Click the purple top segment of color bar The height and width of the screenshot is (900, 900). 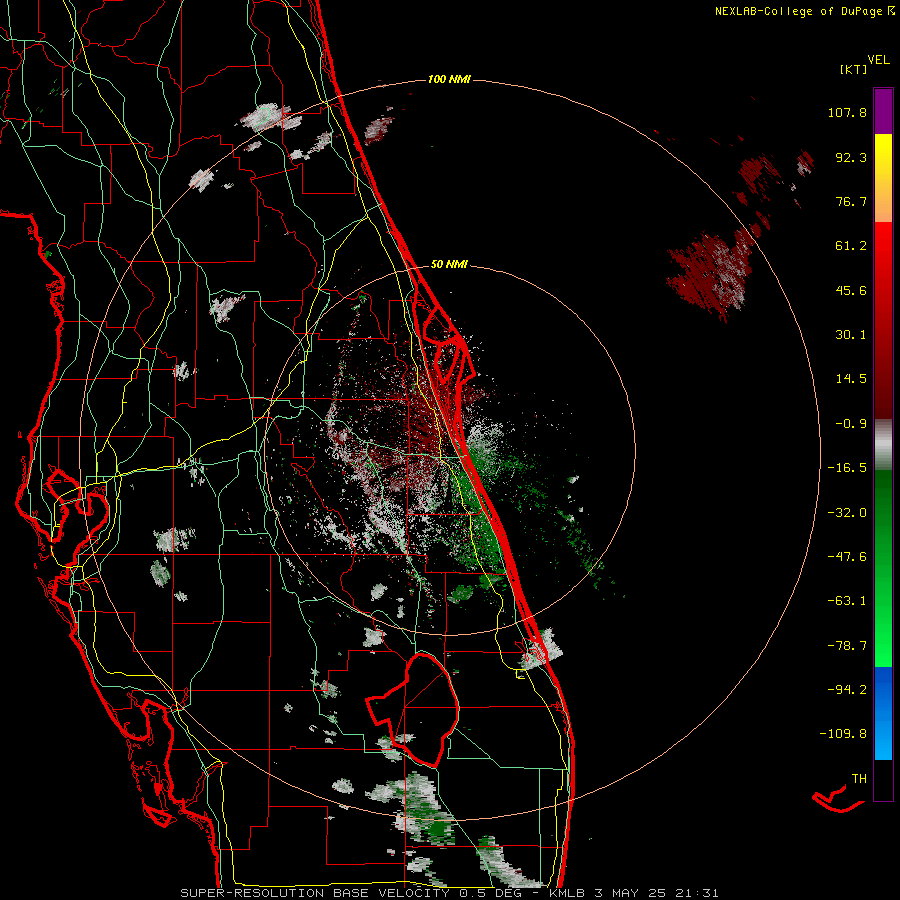click(x=883, y=111)
